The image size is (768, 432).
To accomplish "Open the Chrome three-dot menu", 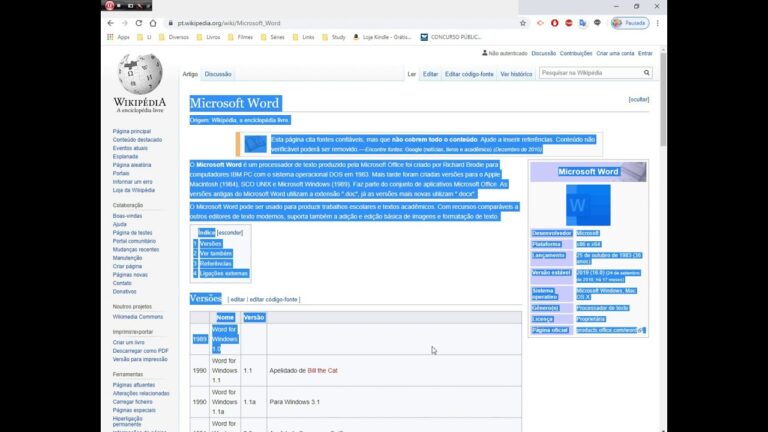I will pos(657,23).
